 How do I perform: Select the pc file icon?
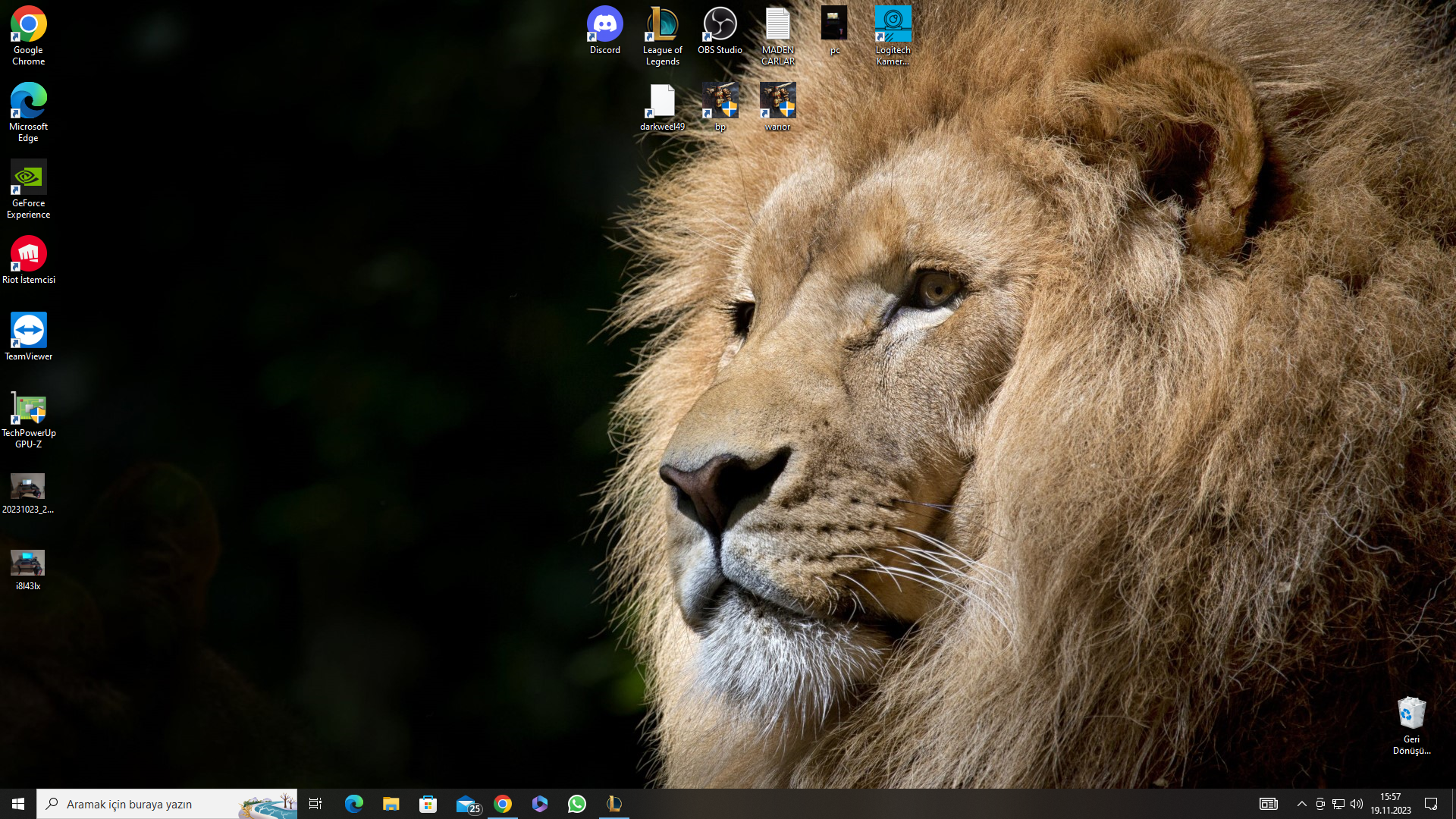pyautogui.click(x=834, y=30)
